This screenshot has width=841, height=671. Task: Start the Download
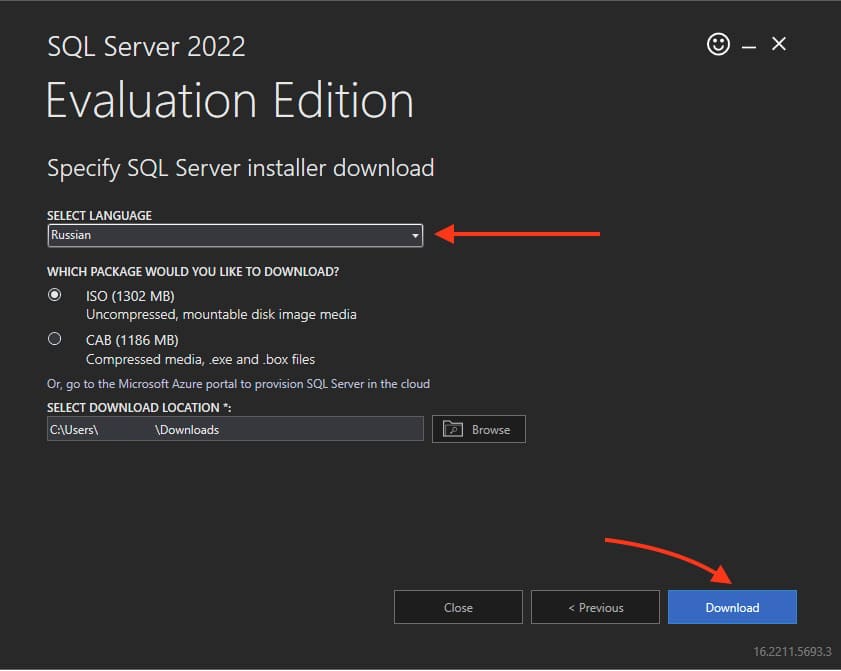pyautogui.click(x=732, y=608)
